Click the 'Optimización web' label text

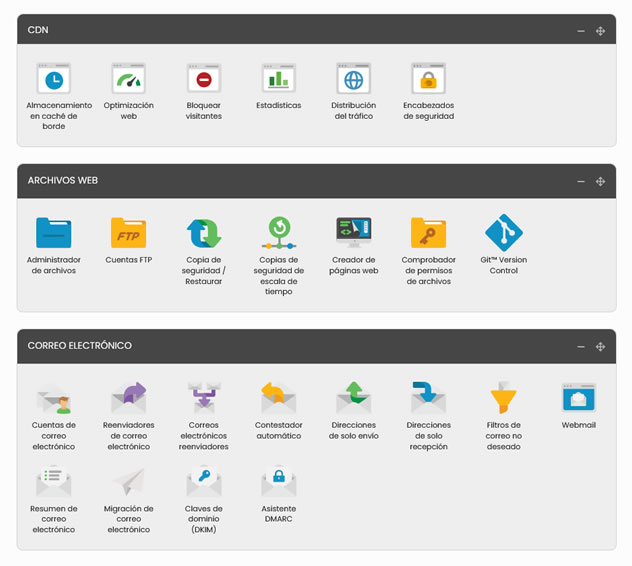(129, 110)
